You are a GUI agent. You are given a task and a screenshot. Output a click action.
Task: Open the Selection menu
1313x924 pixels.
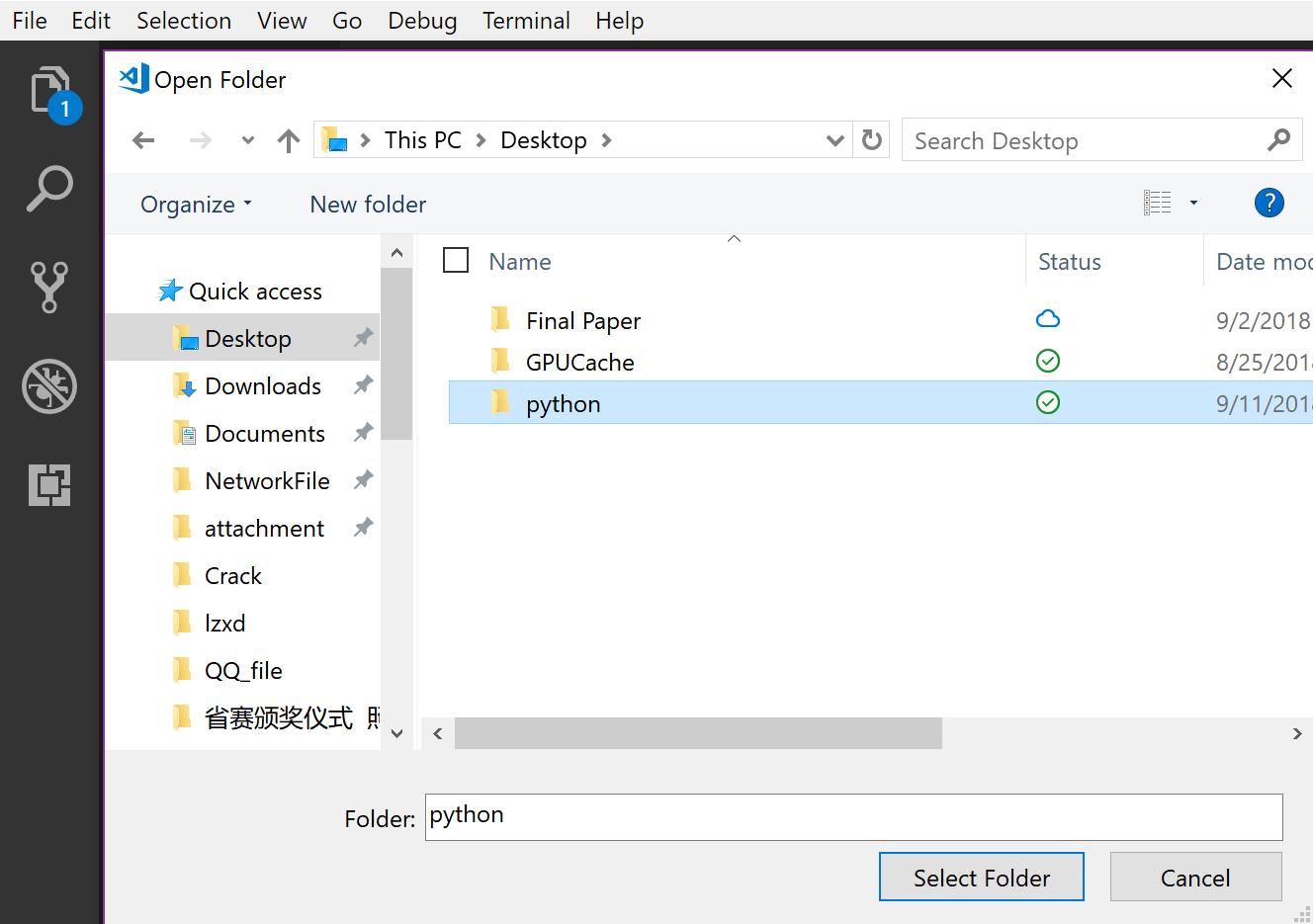pos(184,20)
